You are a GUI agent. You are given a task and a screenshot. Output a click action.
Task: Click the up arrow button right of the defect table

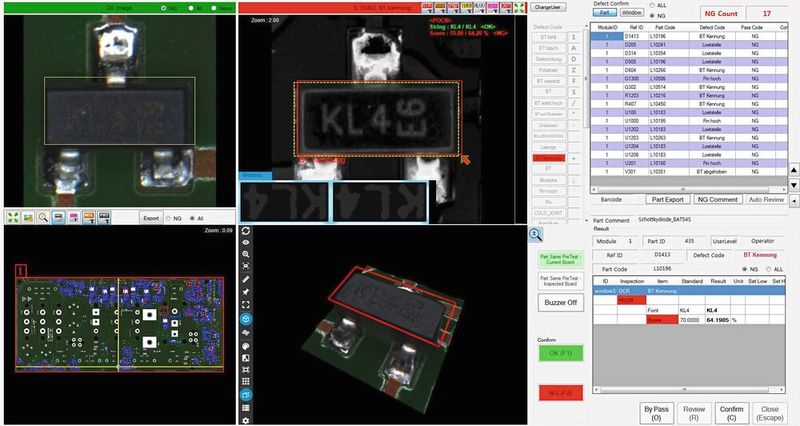pos(794,169)
